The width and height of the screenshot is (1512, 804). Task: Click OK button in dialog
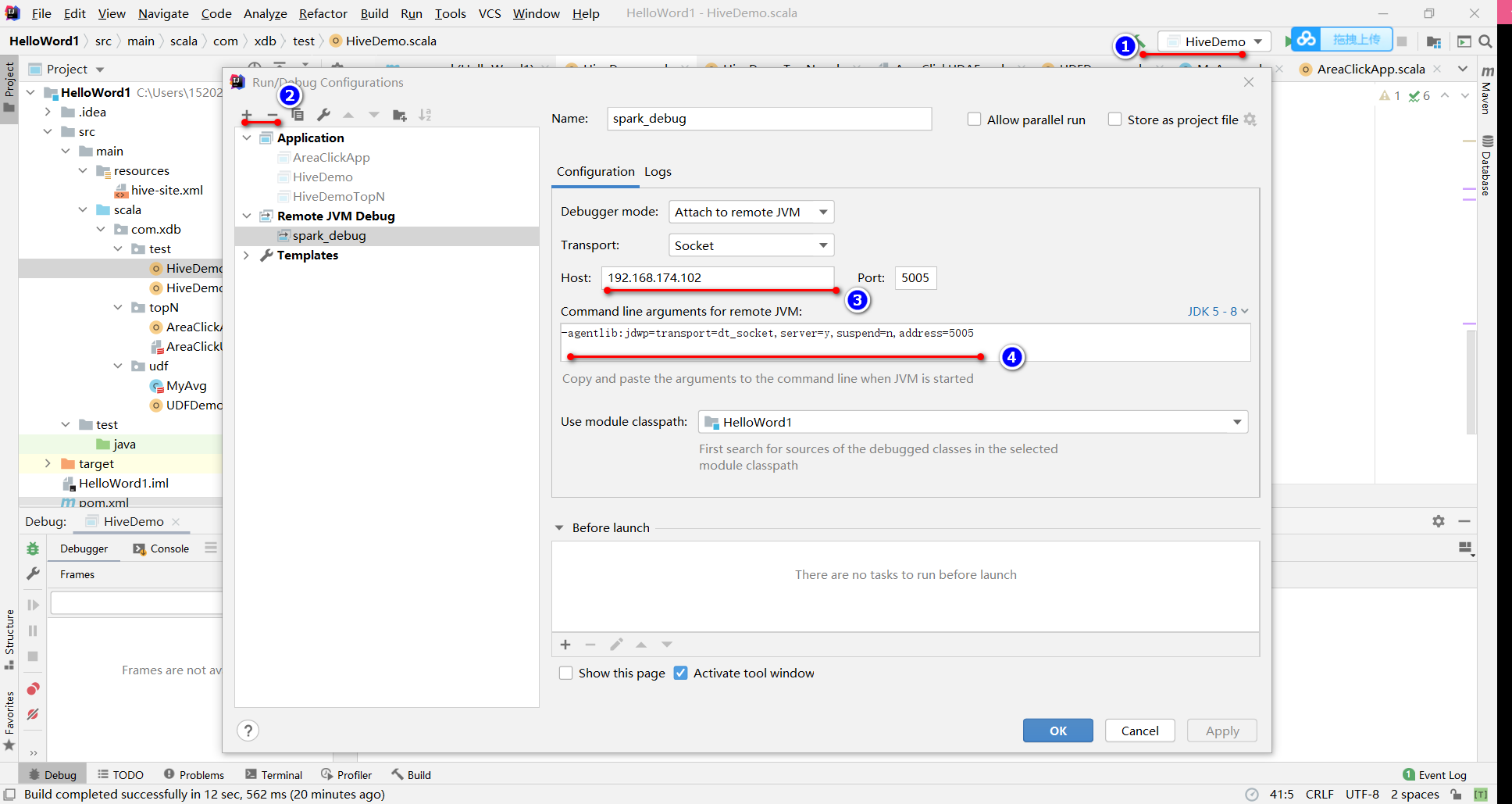click(1058, 731)
